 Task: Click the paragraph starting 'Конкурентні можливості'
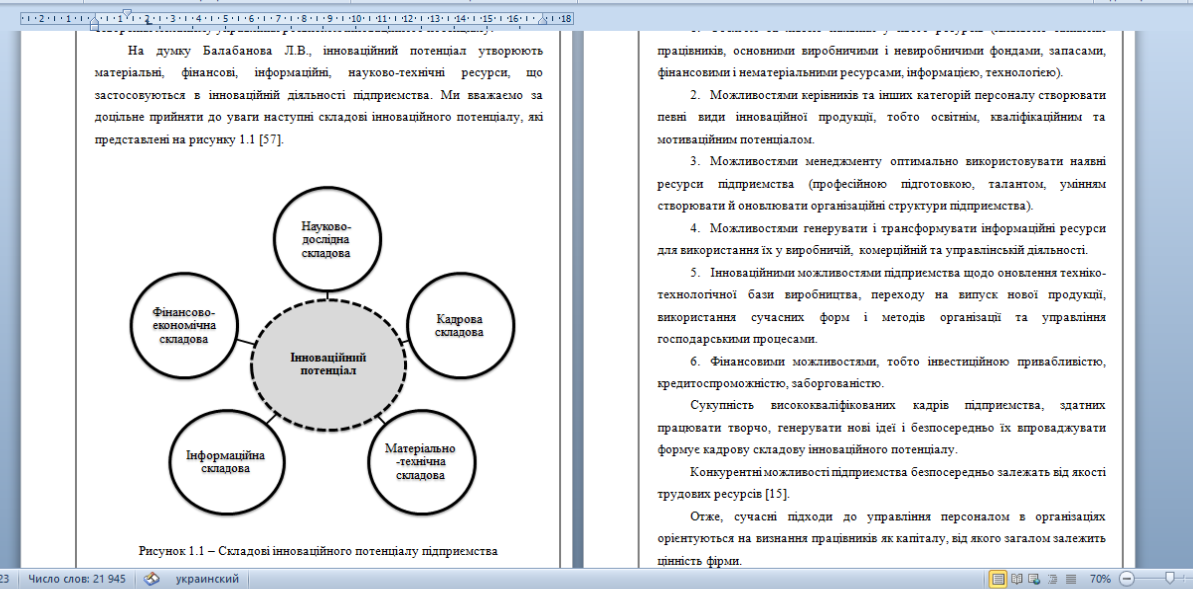click(x=882, y=483)
